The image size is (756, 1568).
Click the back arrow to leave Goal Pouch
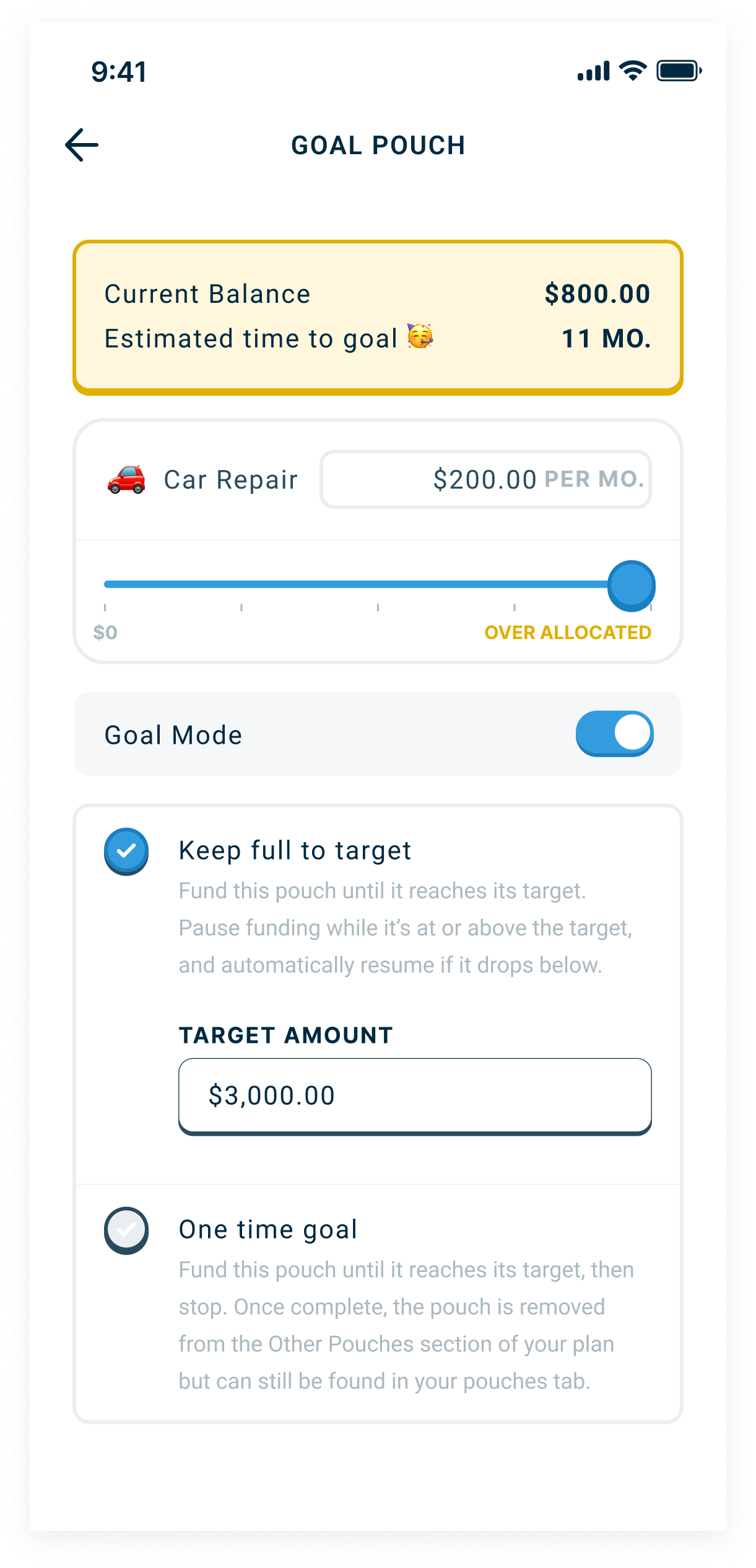click(x=81, y=145)
